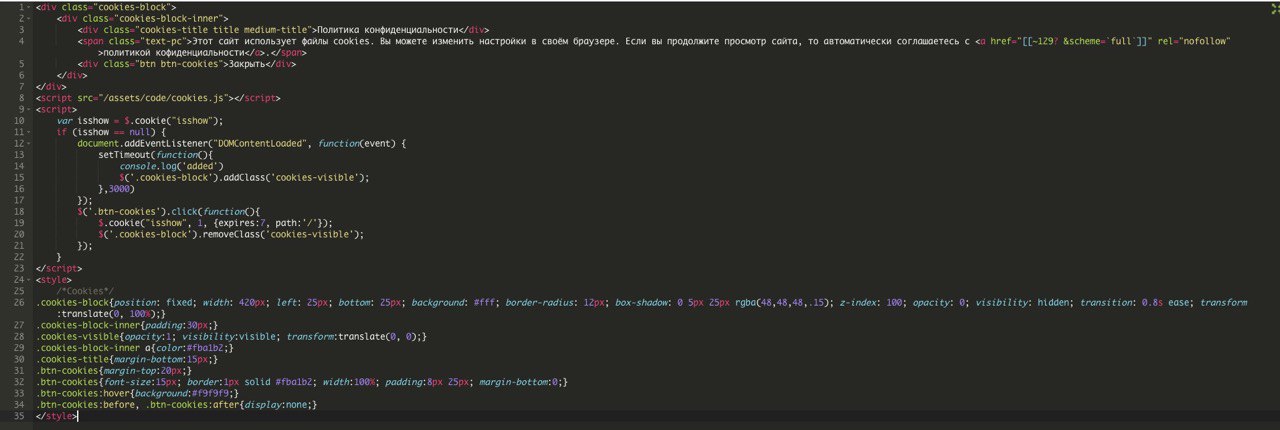Click the closing "</script>" tag on line 23

(59, 268)
